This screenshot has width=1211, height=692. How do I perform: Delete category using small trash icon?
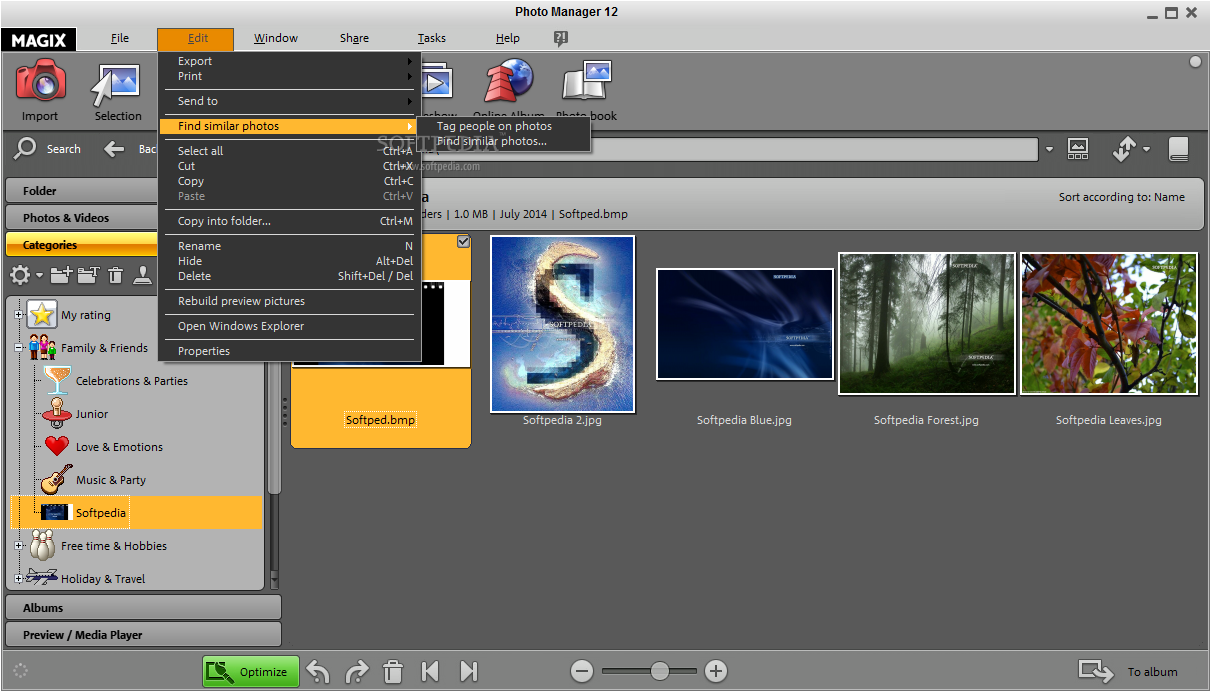point(116,274)
